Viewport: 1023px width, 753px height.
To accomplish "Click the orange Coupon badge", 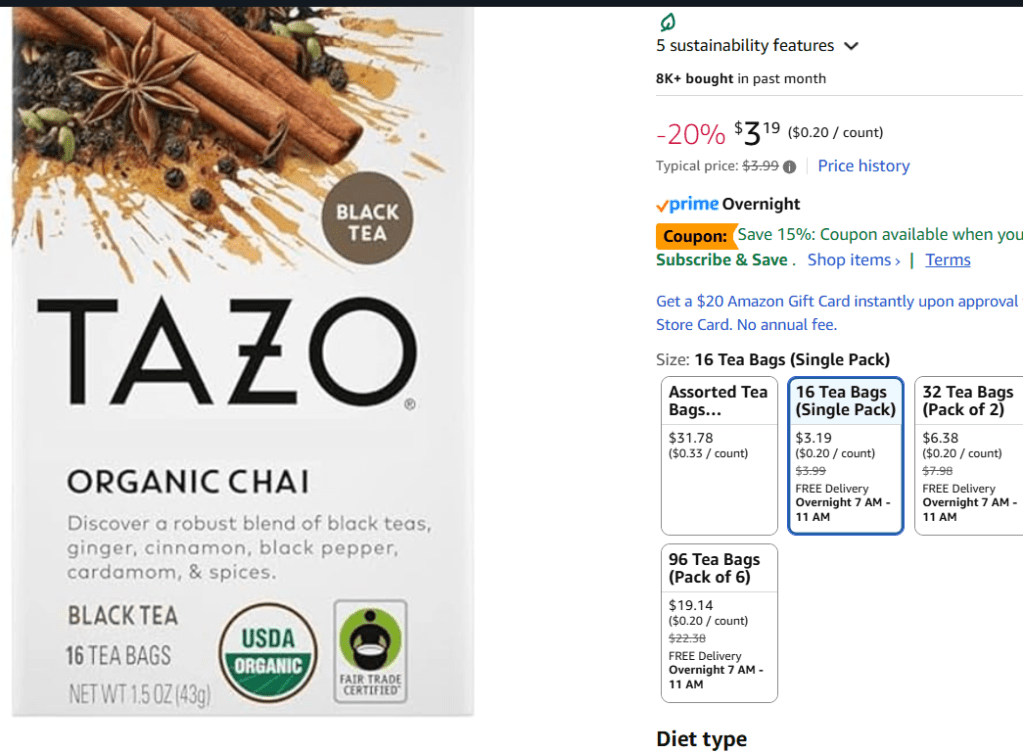I will point(695,236).
